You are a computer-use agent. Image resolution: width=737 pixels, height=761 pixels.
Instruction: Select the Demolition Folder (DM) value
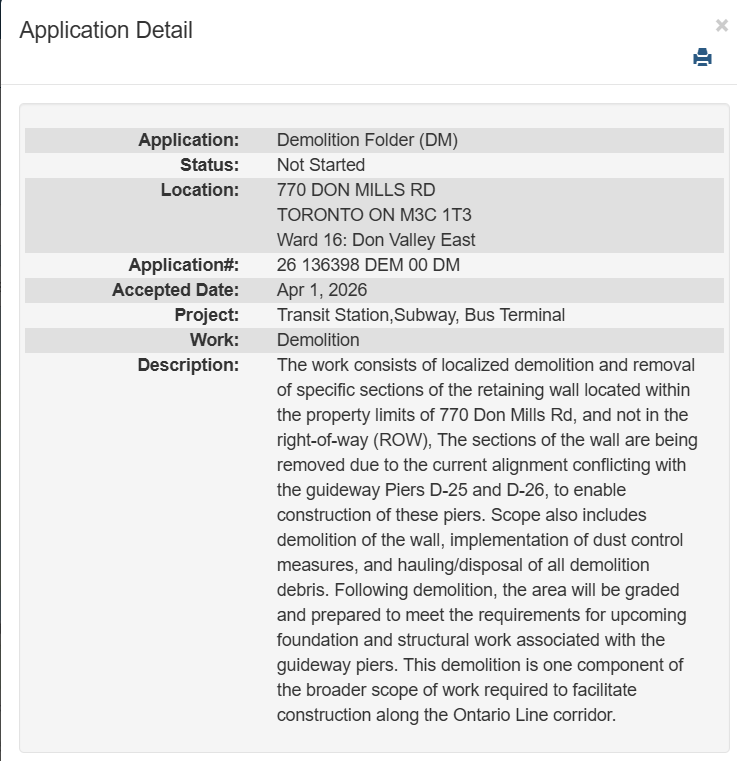click(367, 140)
